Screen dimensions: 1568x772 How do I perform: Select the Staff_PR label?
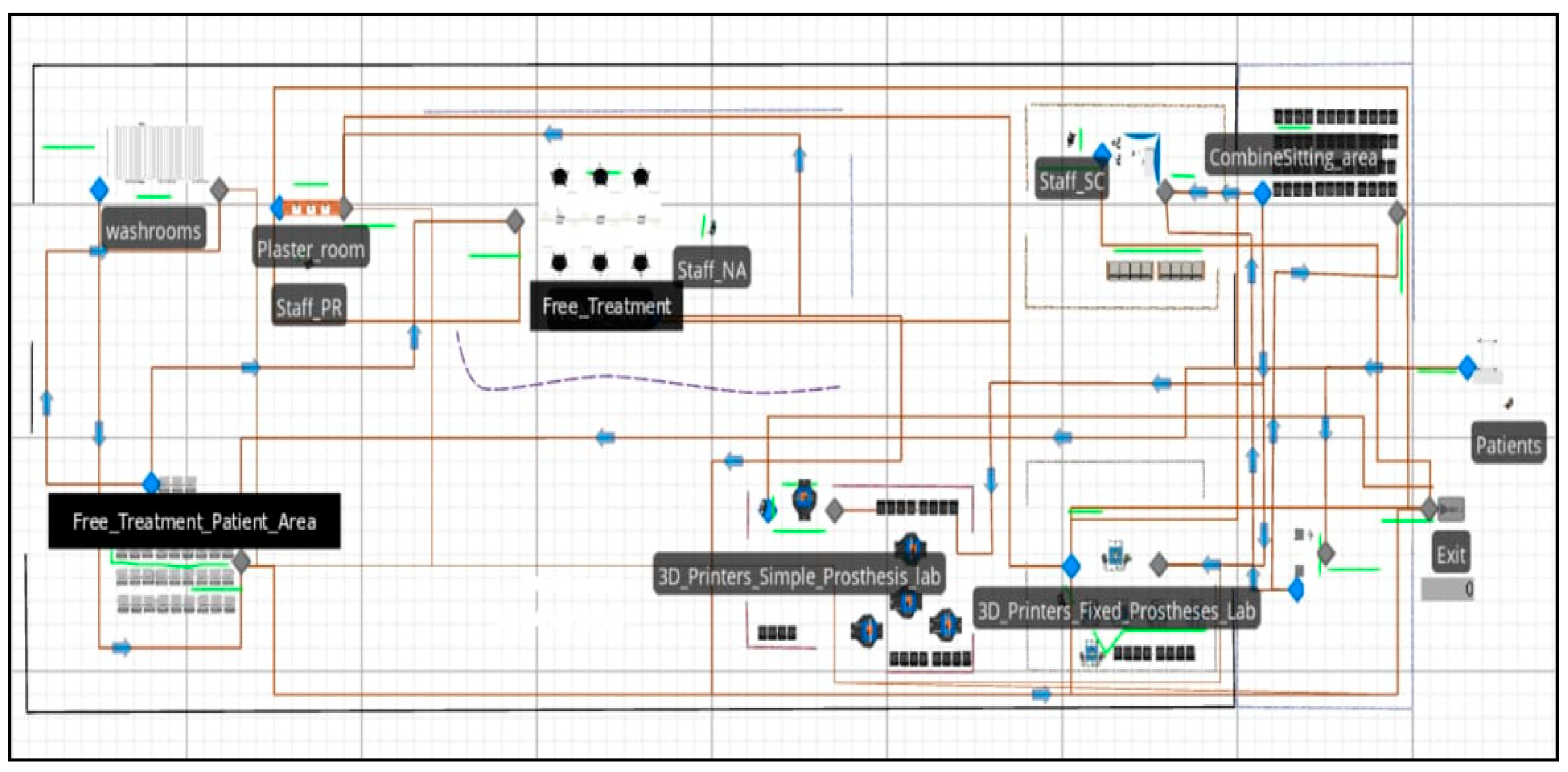coord(309,306)
